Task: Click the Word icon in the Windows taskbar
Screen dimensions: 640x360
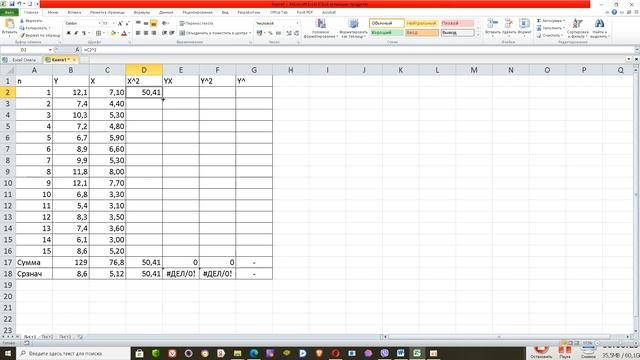Action: pos(400,353)
